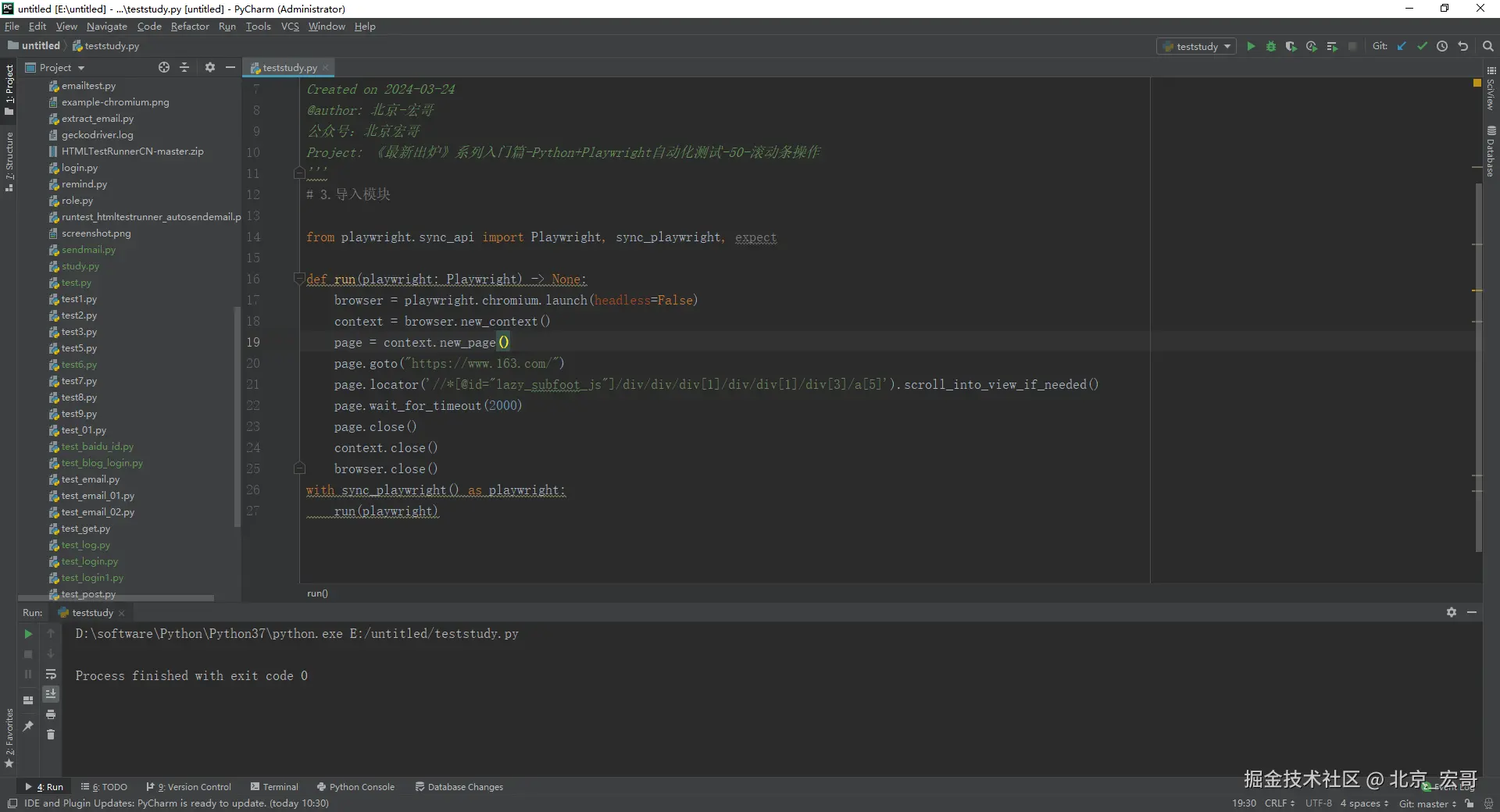This screenshot has width=1500, height=812.
Task: Restore layout icon in the Run panel
Action: [x=28, y=700]
